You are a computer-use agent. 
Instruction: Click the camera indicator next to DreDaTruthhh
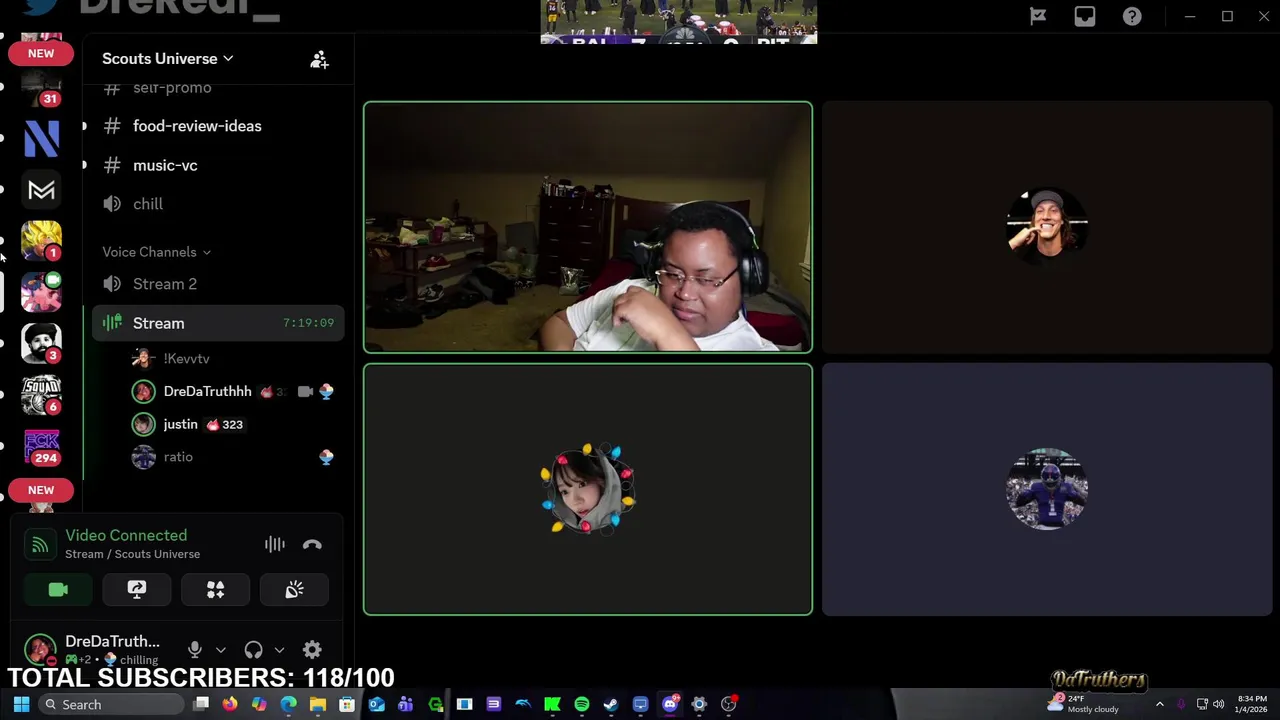tap(305, 391)
